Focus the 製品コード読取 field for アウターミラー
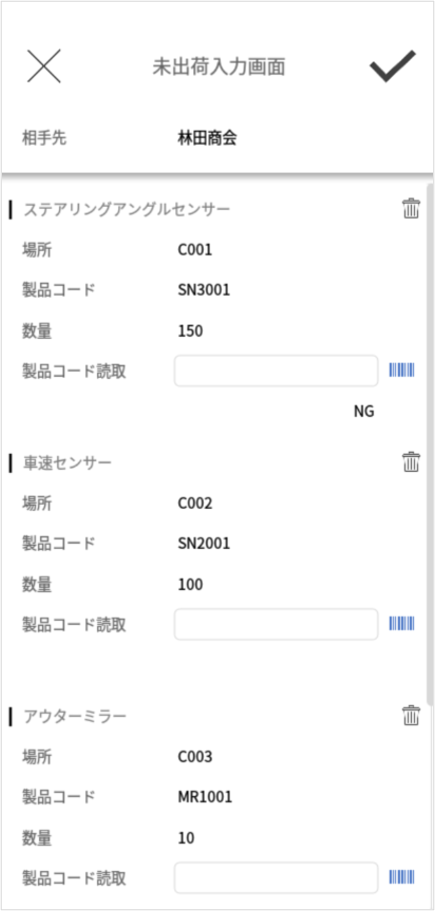The width and height of the screenshot is (435, 911). [276, 877]
